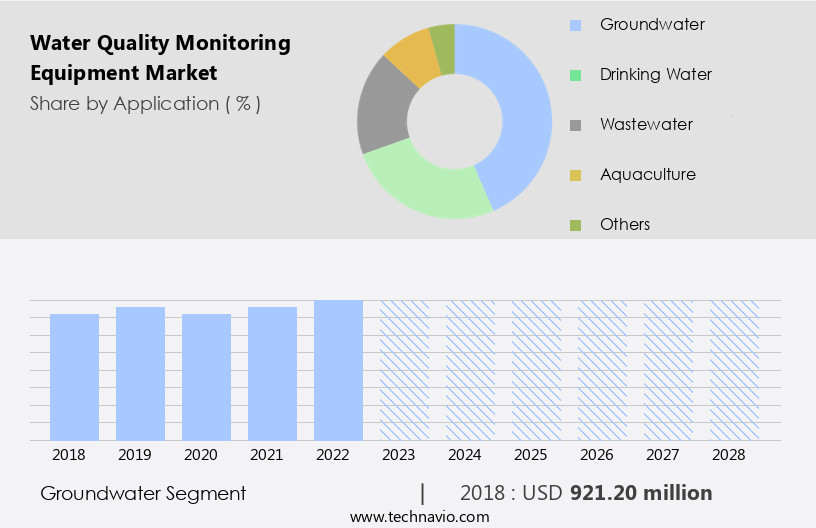Screen dimensions: 816x528
Task: Click the USD 921.20 million value
Action: coord(641,493)
